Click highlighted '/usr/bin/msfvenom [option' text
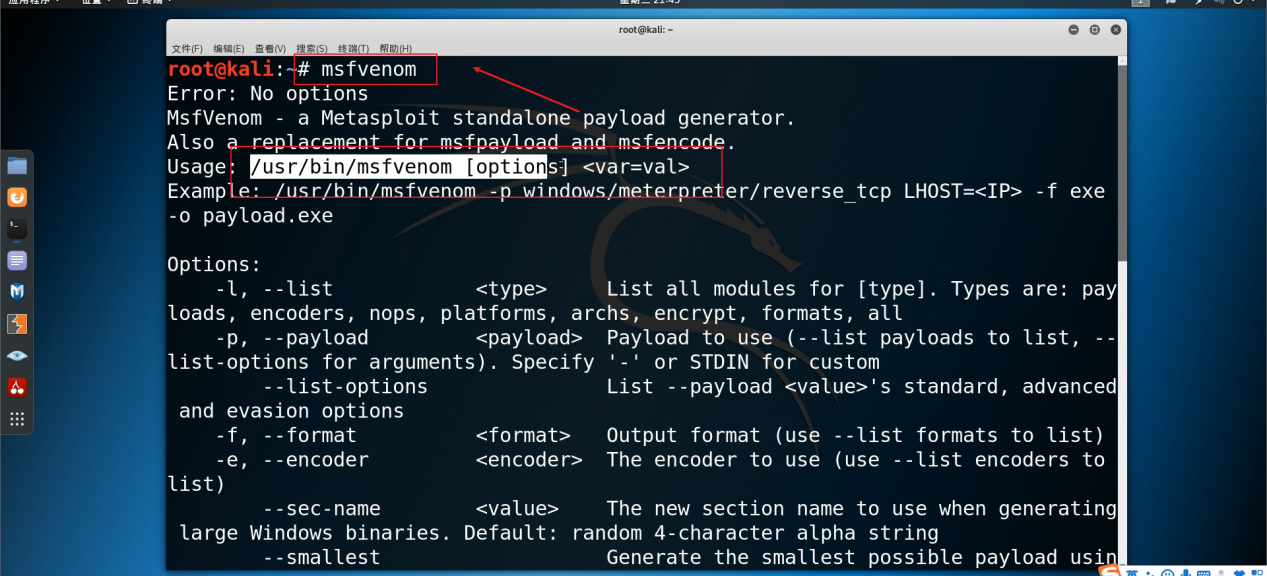 [x=398, y=167]
